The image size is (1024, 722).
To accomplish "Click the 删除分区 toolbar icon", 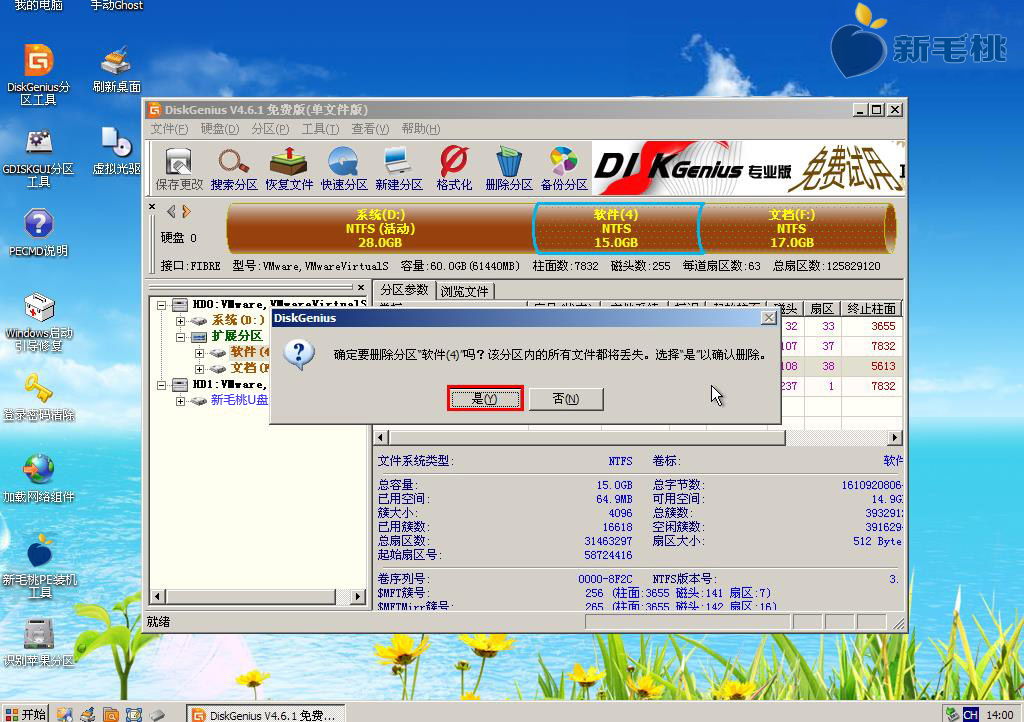I will click(x=509, y=168).
